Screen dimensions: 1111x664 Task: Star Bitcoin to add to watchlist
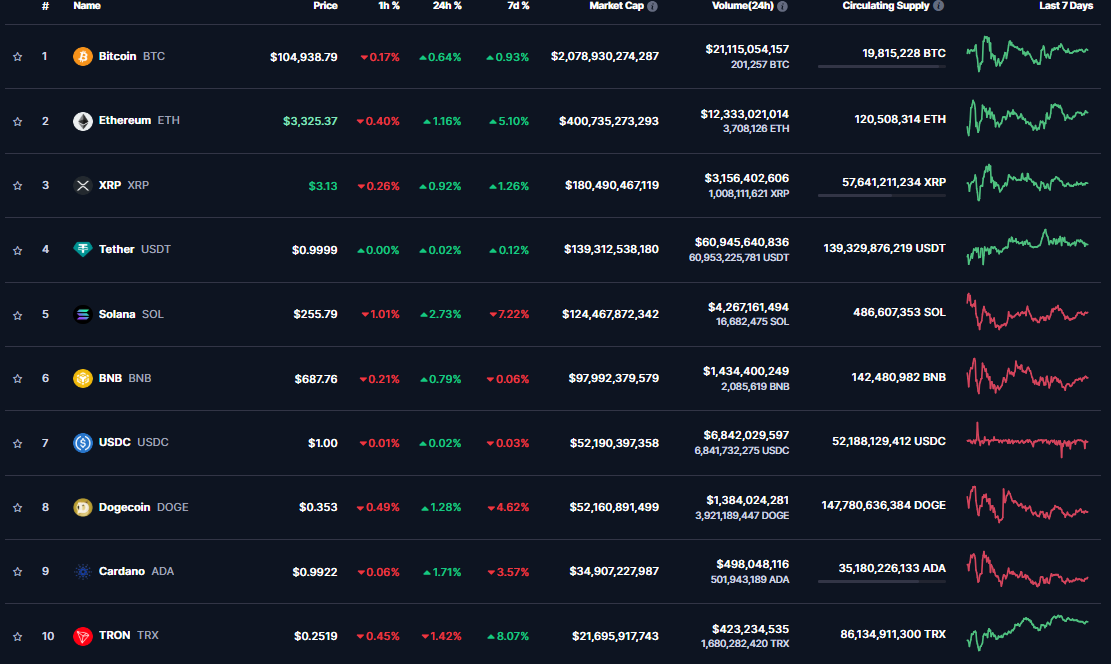[17, 57]
